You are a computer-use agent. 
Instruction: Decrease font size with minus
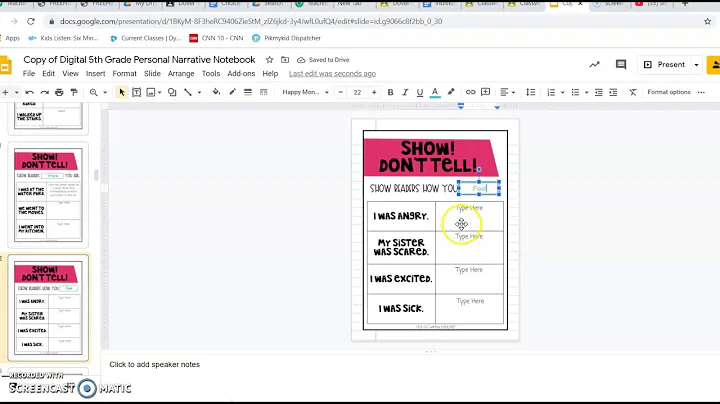click(341, 92)
